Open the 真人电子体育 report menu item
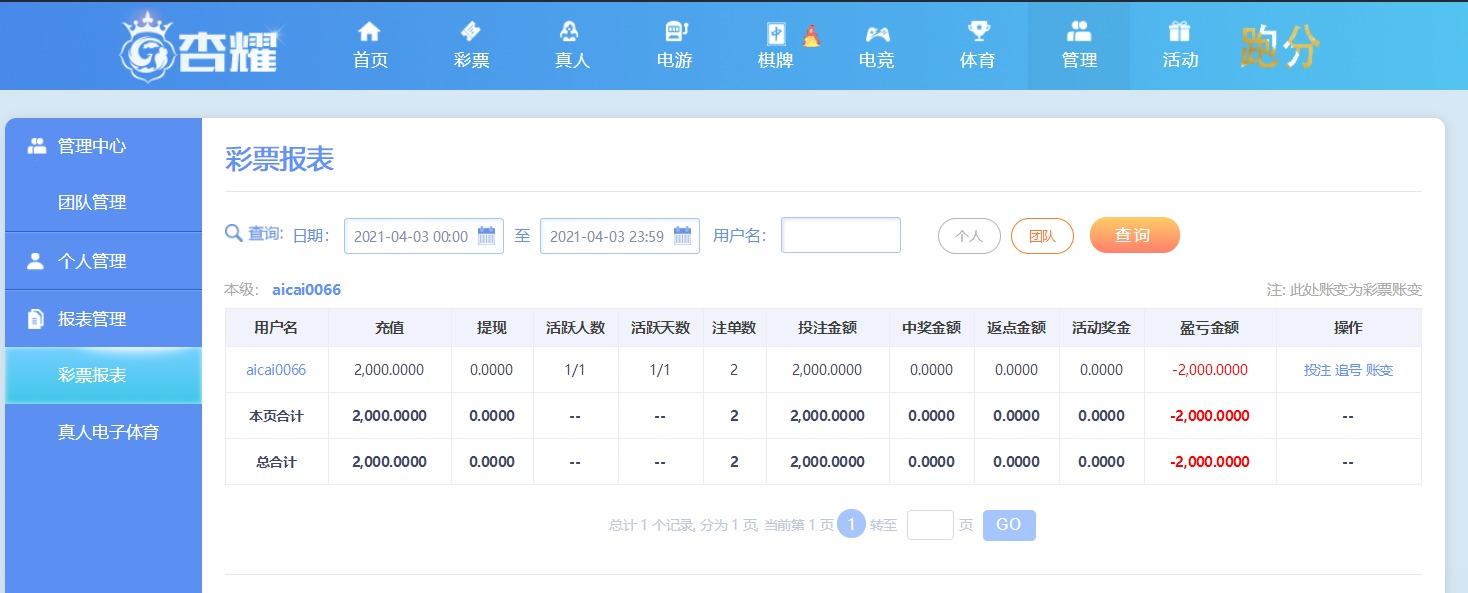1468x593 pixels. click(108, 432)
